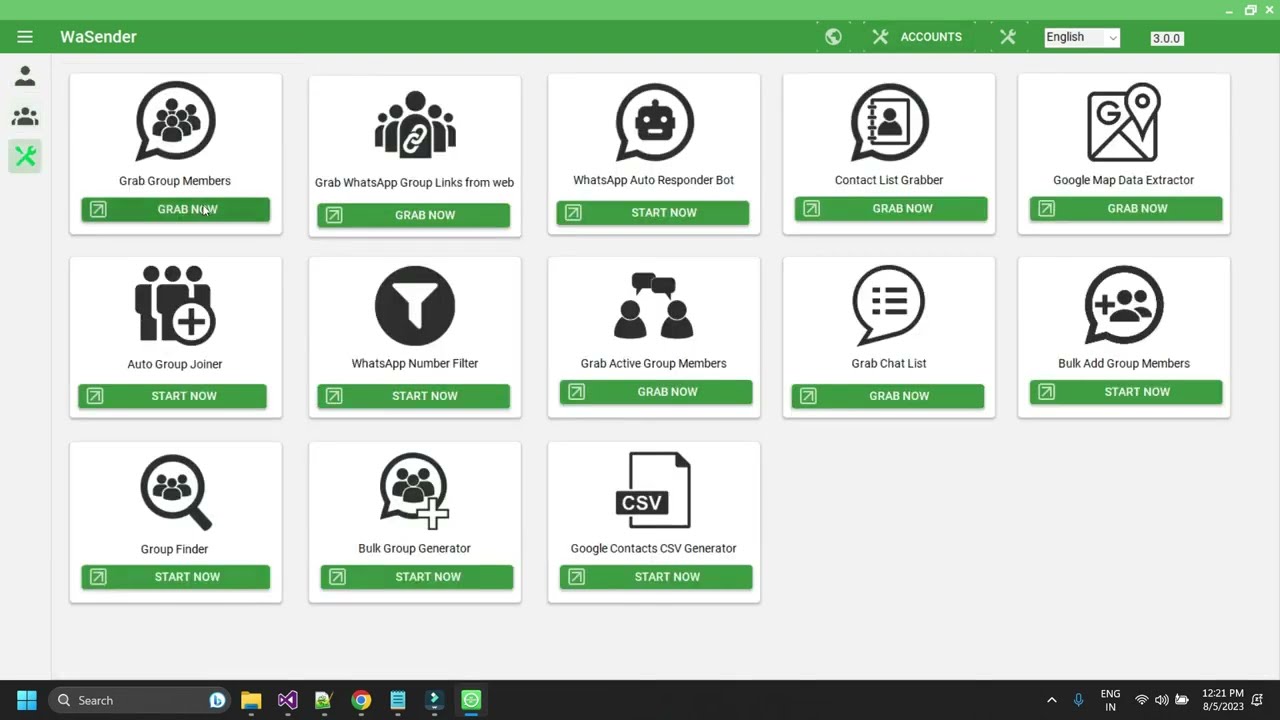Click START NOW under Bulk Group Generator
1280x720 pixels.
click(x=417, y=577)
